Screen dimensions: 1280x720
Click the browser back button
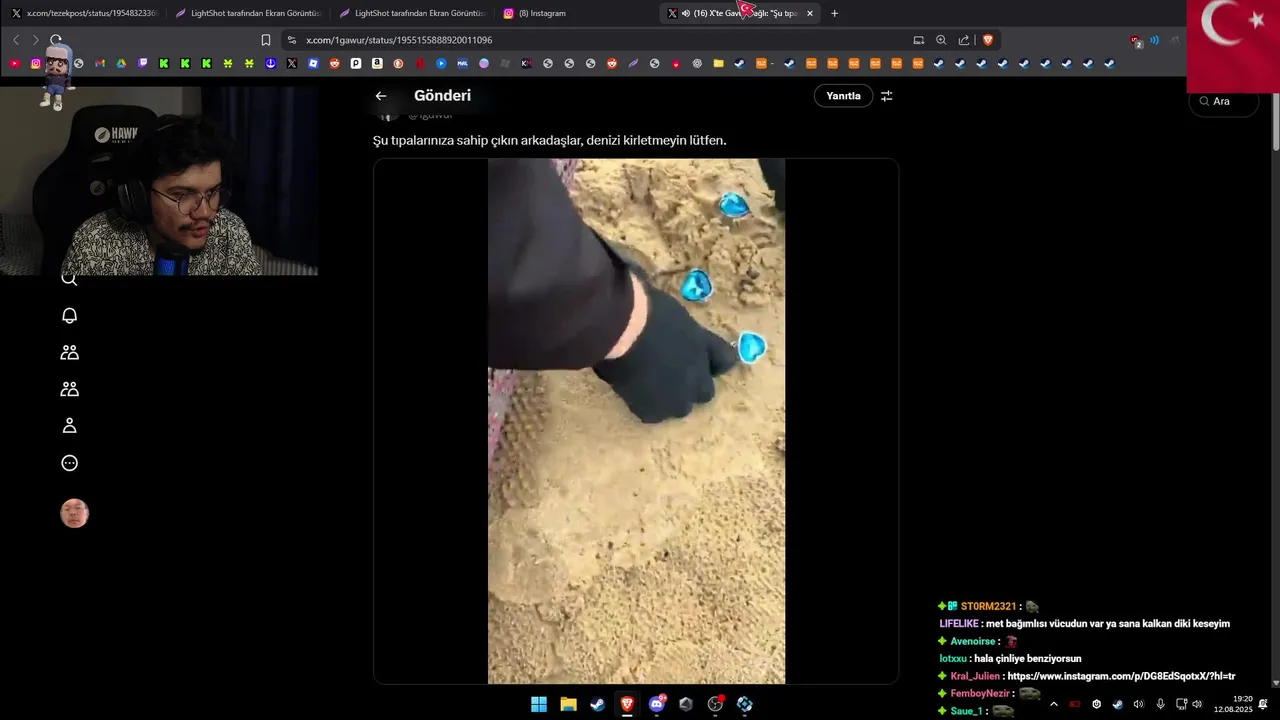pos(16,40)
